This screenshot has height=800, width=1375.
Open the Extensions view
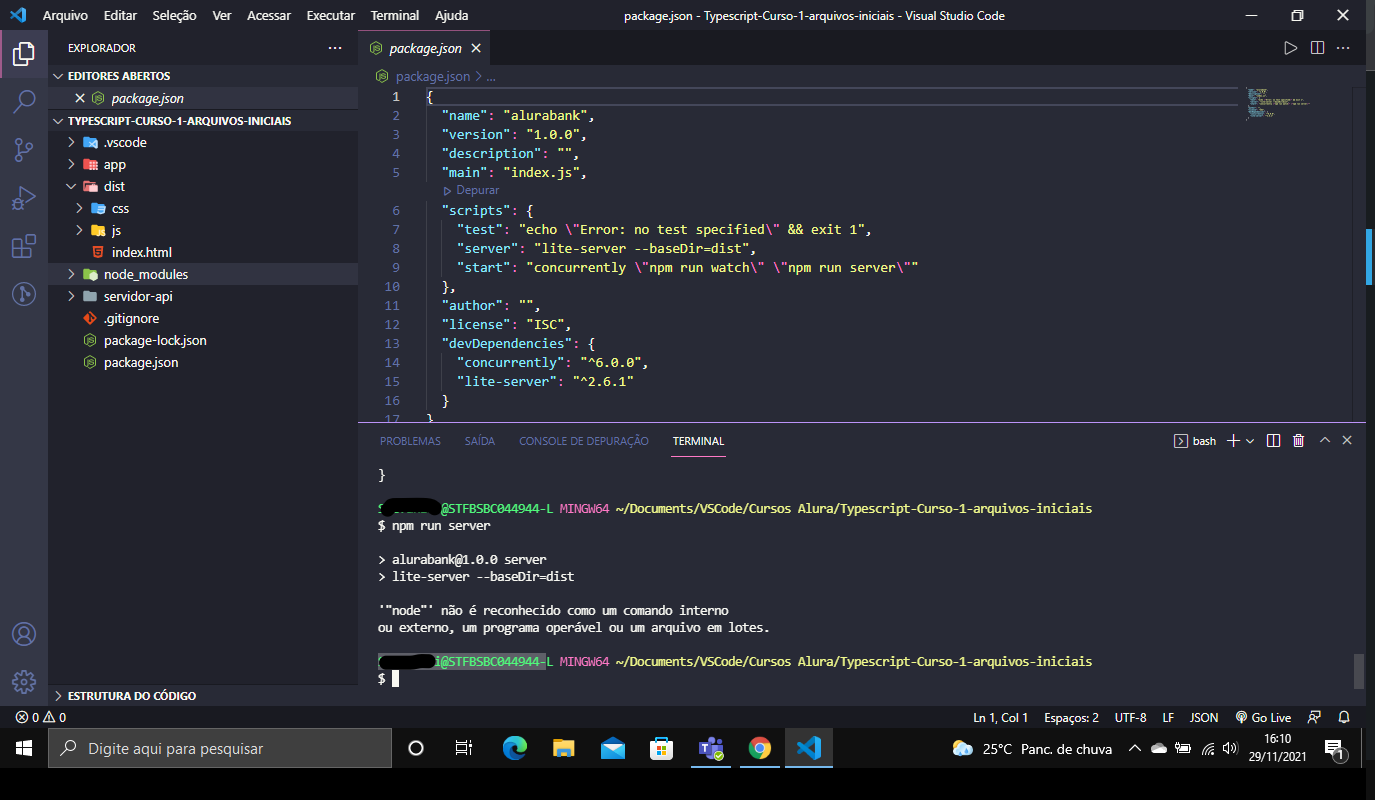[x=24, y=246]
